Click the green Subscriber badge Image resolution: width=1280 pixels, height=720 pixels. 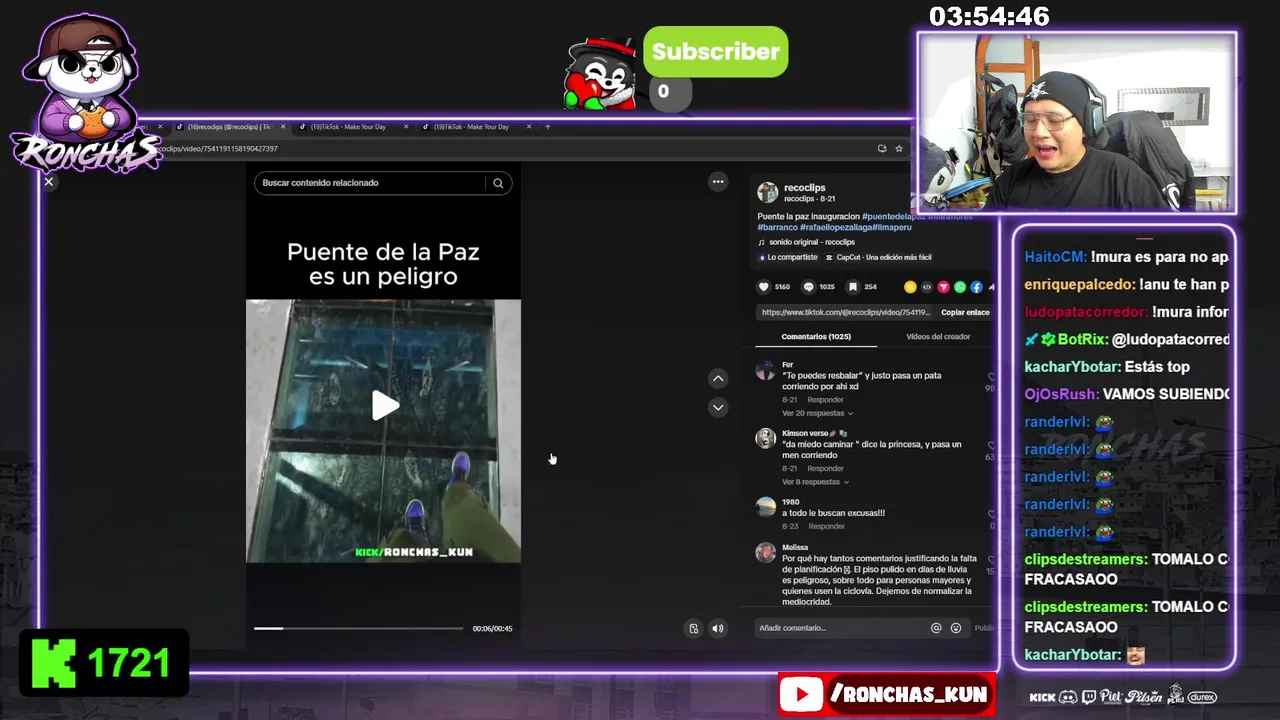tap(715, 52)
